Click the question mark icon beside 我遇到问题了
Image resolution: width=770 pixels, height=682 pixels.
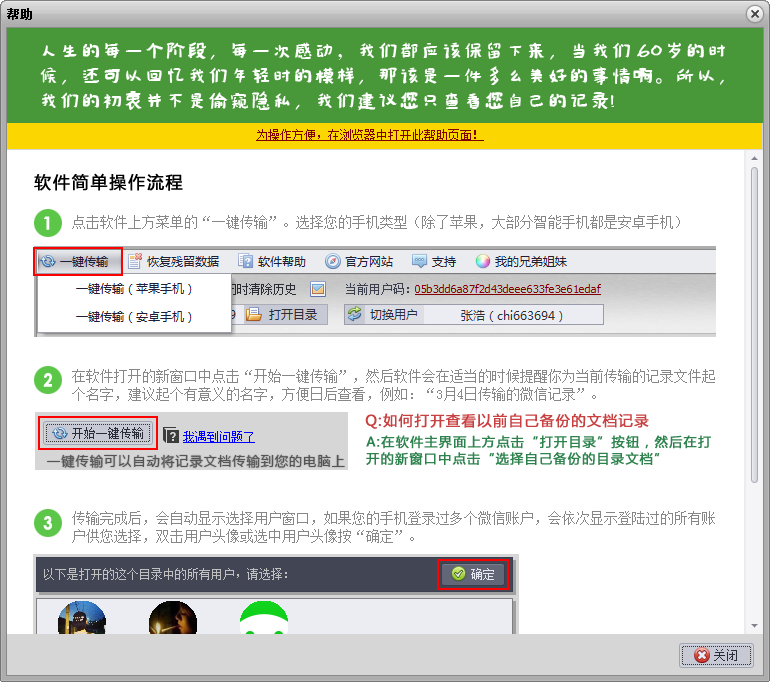pos(171,435)
